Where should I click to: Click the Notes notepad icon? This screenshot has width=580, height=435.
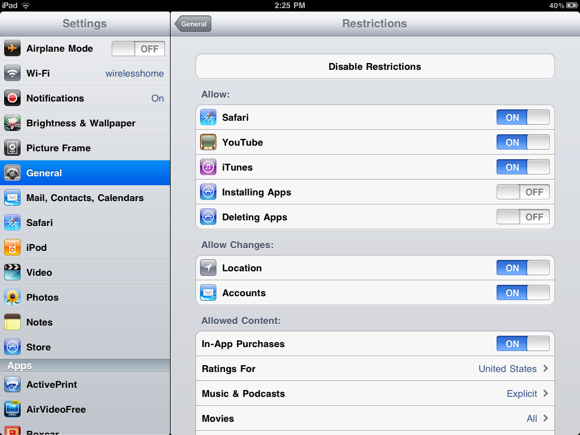[x=12, y=322]
